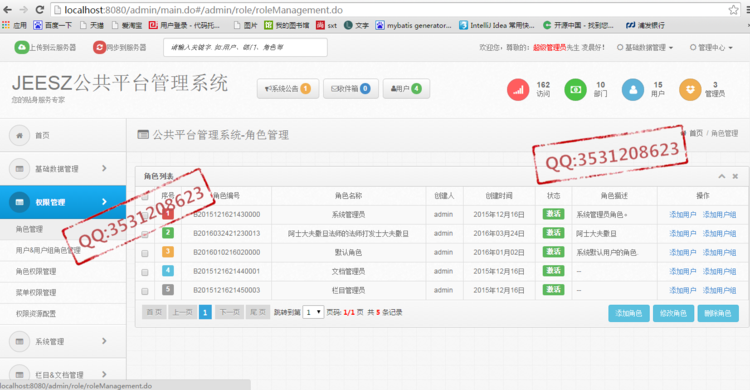This screenshot has width=750, height=390.
Task: Collapse 权限管理 sidebar chevron
Action: tap(104, 202)
